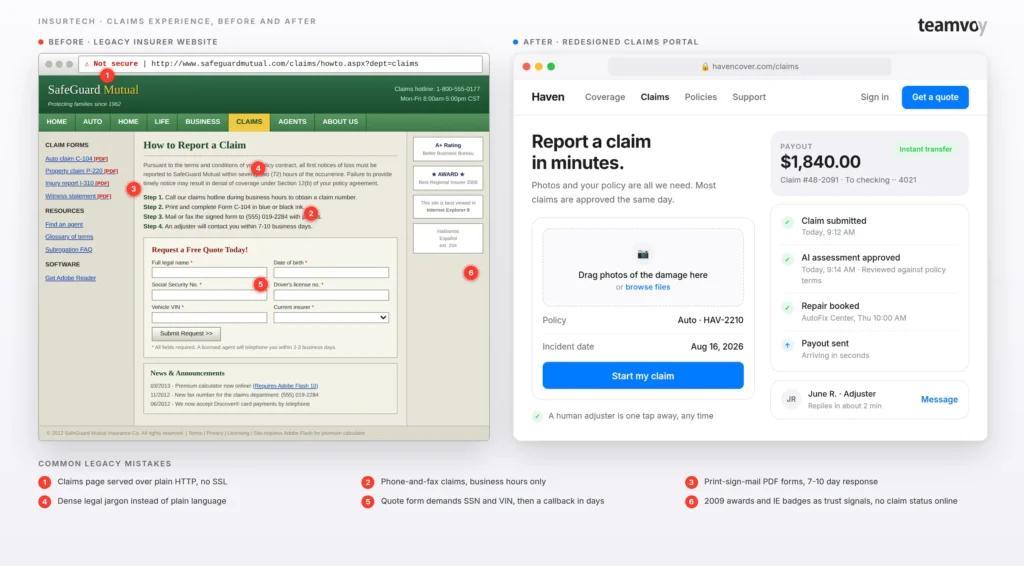
Task: Open the Current insurer dropdown
Action: (331, 317)
